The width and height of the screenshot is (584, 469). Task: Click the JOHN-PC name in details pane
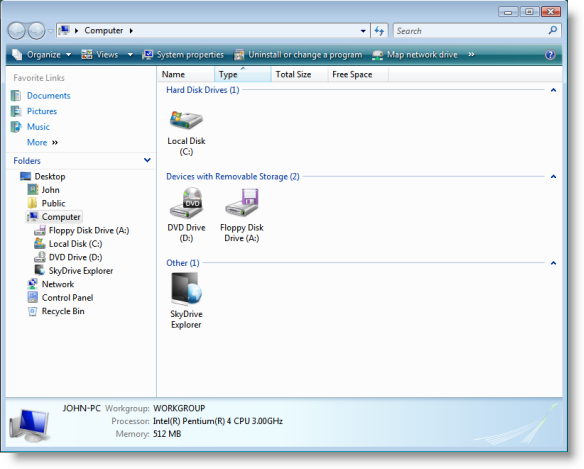[81, 408]
